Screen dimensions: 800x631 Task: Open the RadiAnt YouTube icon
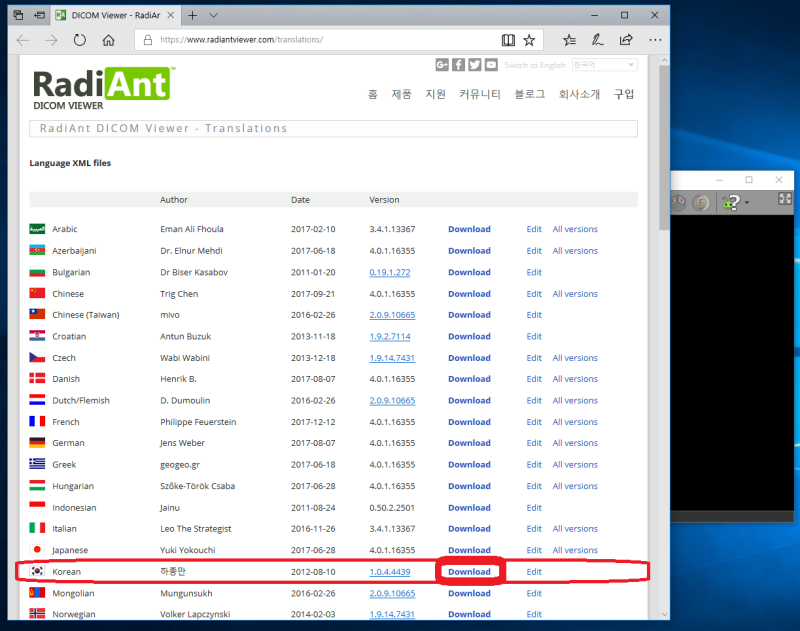(491, 65)
